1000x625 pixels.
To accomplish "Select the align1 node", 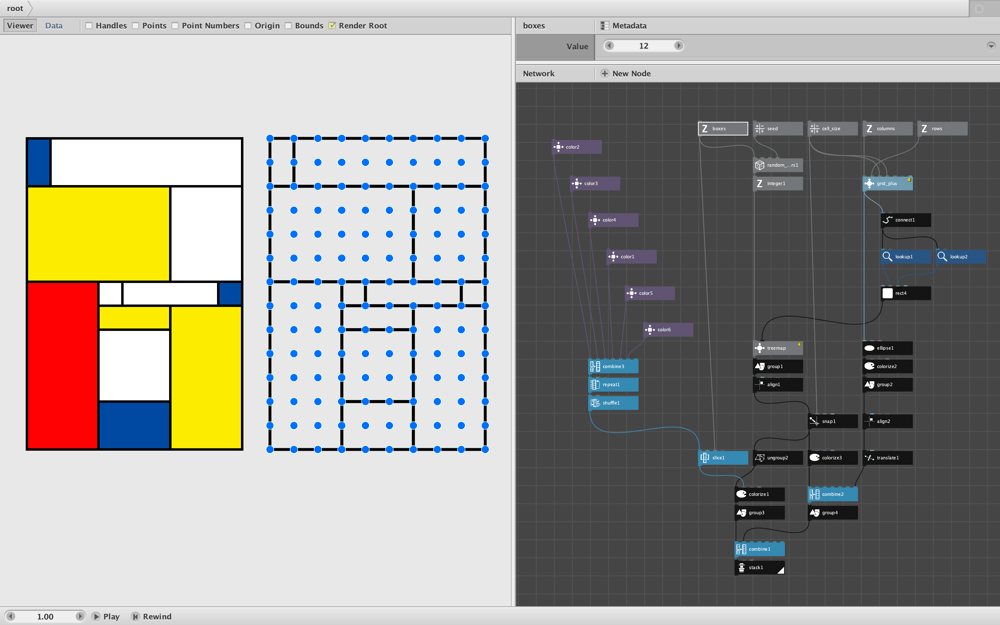I will (x=777, y=385).
